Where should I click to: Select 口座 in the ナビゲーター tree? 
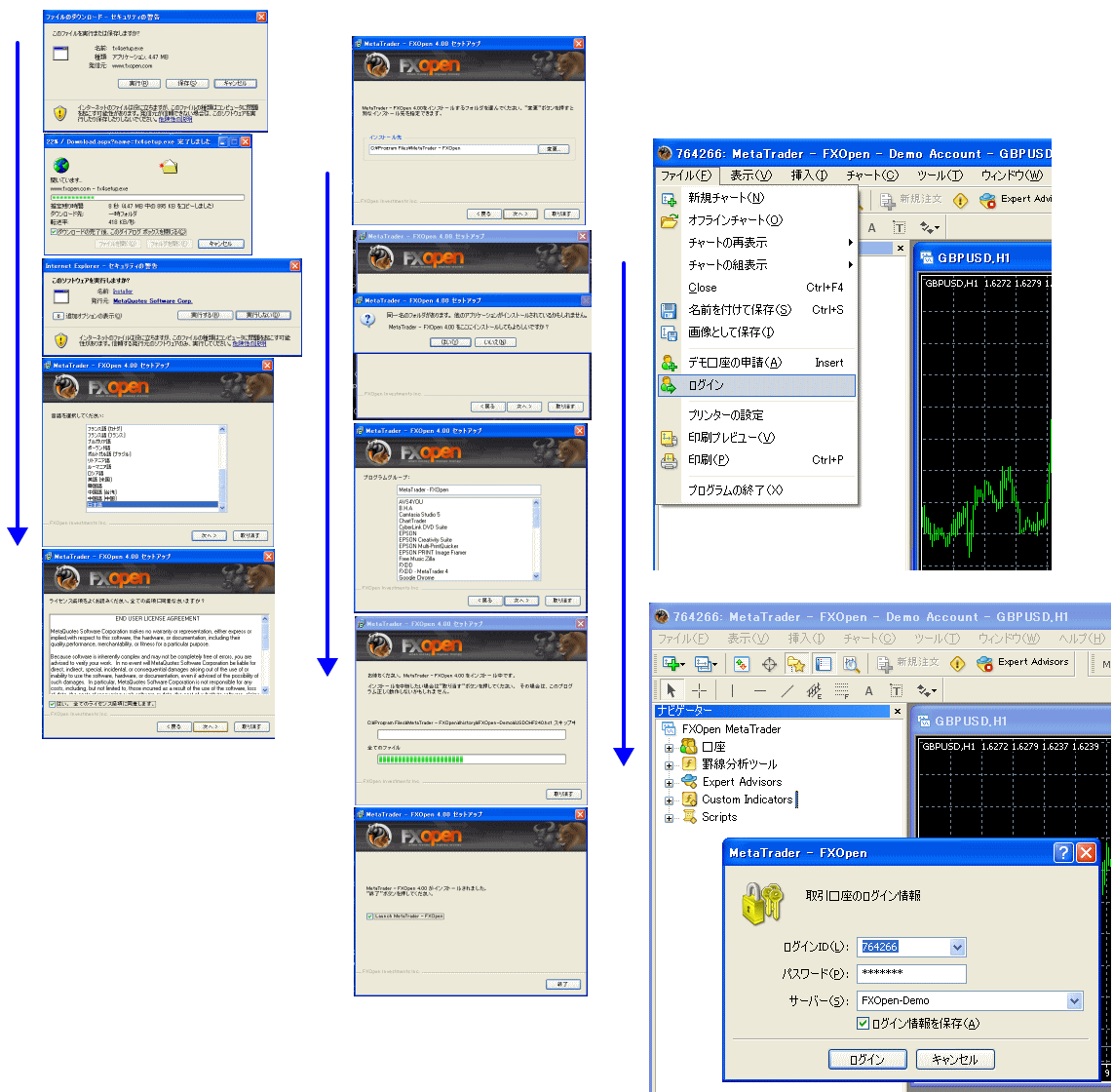713,747
